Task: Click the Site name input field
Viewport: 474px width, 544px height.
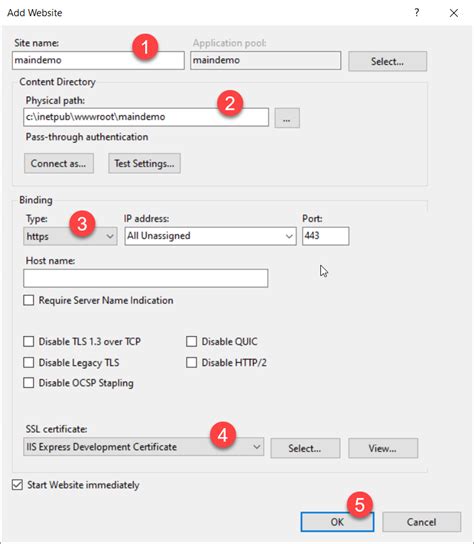Action: coord(98,60)
